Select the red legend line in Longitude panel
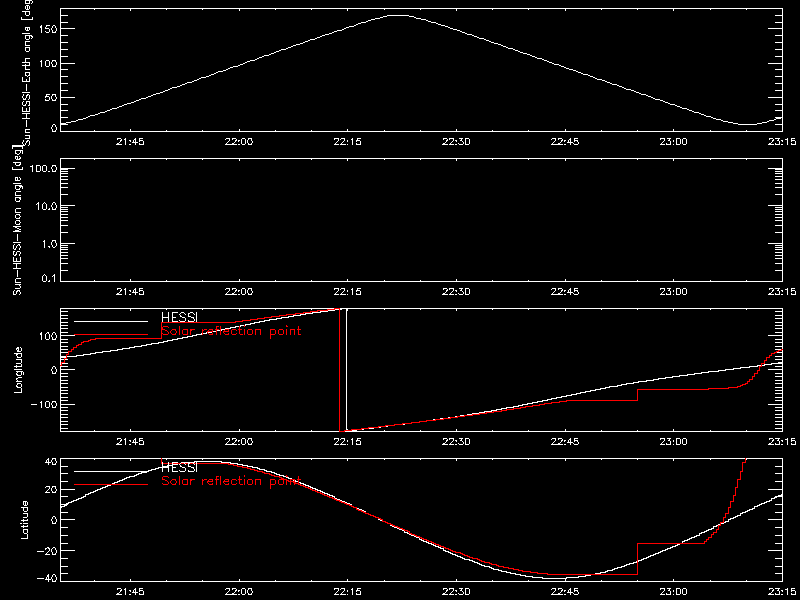Viewport: 800px width, 600px height. coord(111,335)
